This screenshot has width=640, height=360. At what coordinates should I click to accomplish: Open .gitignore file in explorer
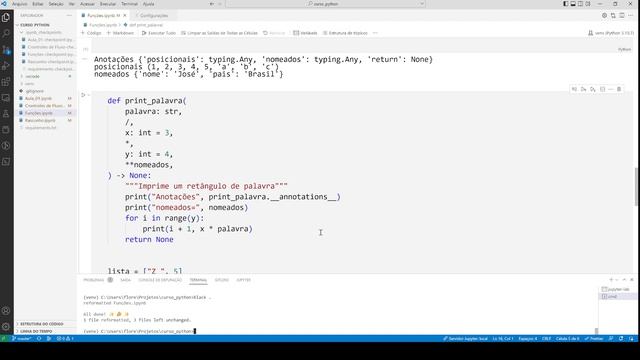click(x=35, y=91)
